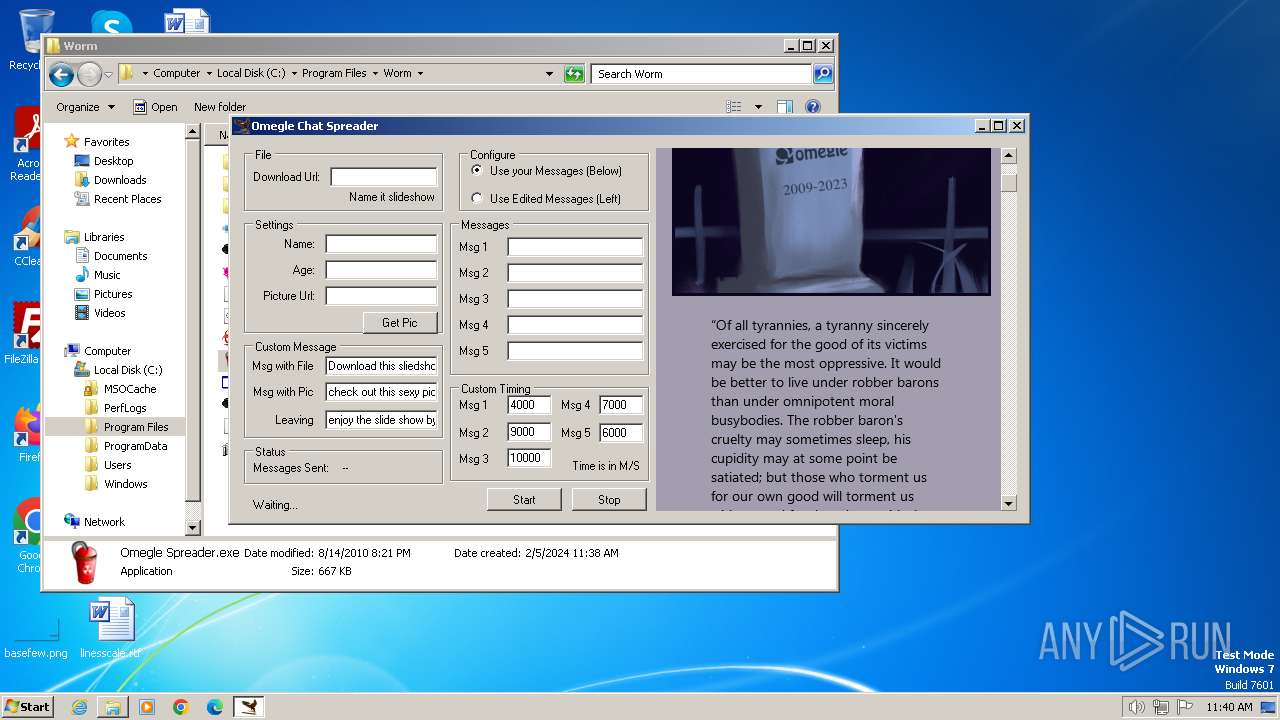Open Windows Media Player from the taskbar

[147, 707]
